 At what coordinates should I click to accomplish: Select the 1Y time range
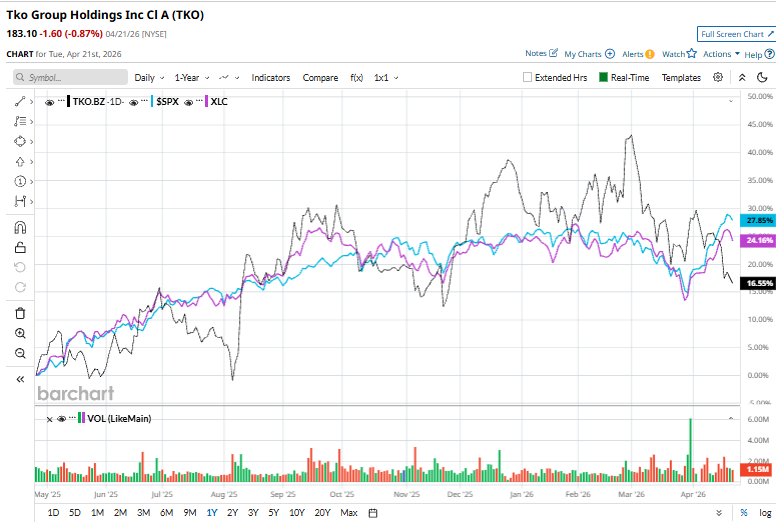212,513
